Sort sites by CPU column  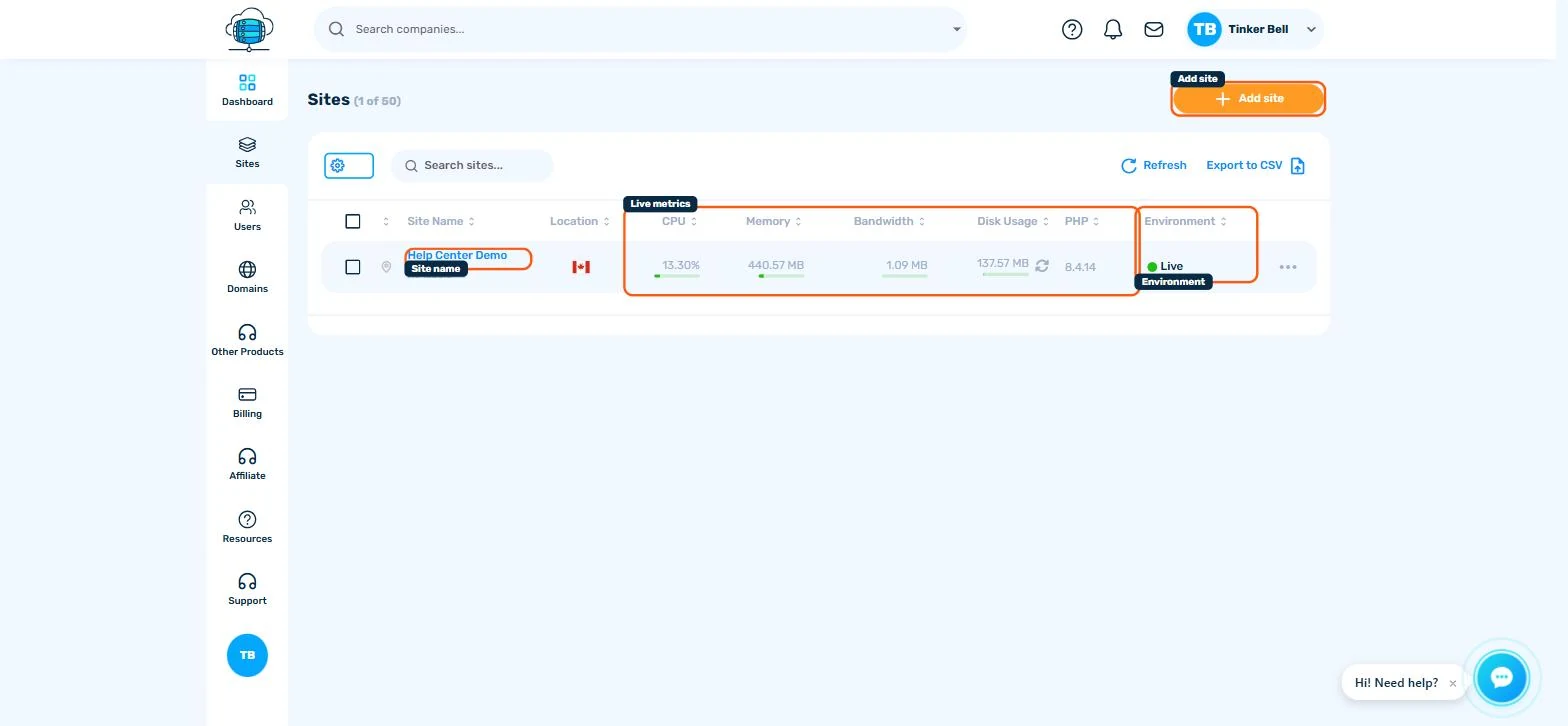tap(680, 221)
